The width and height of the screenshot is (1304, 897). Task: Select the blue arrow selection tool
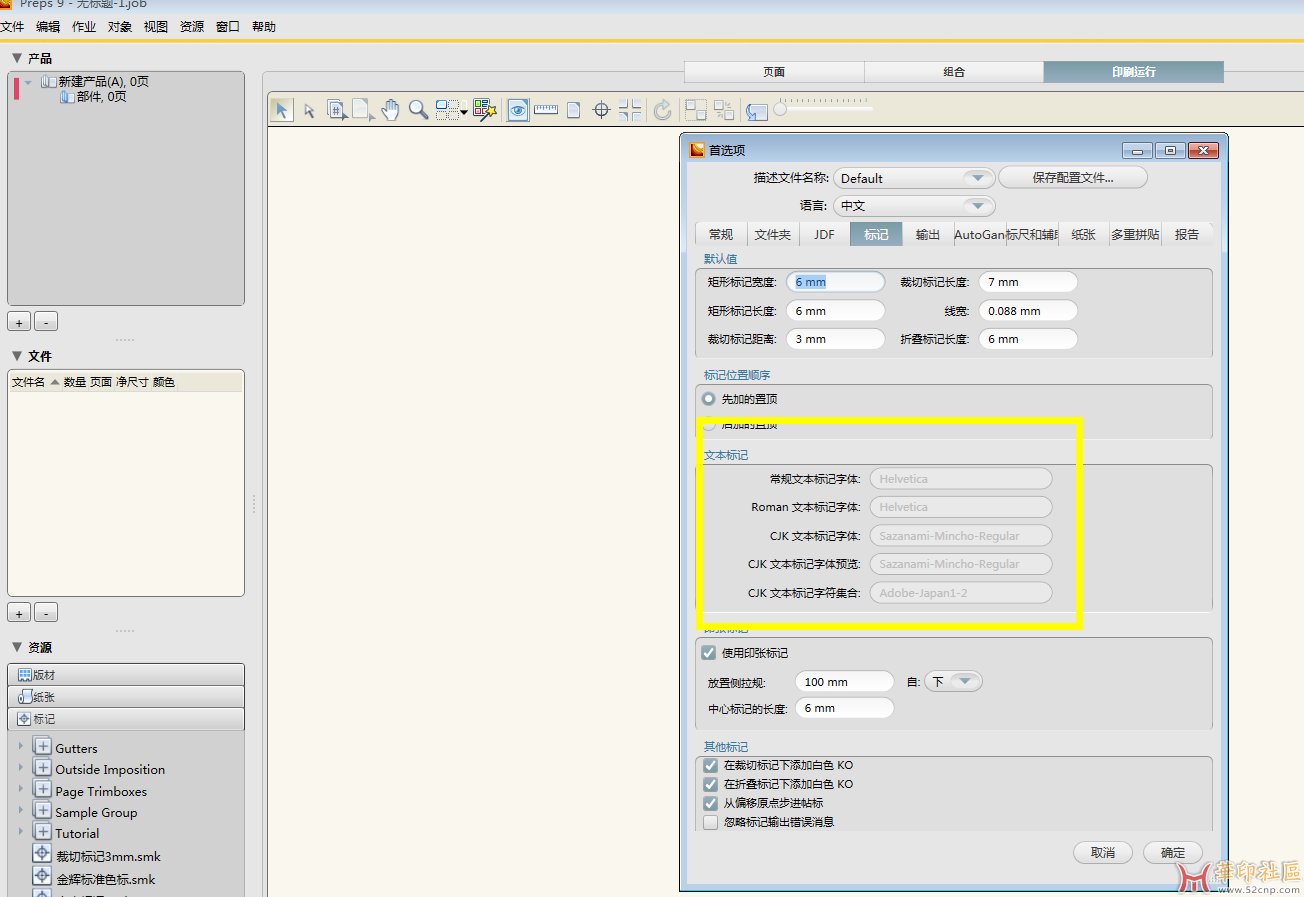point(283,110)
